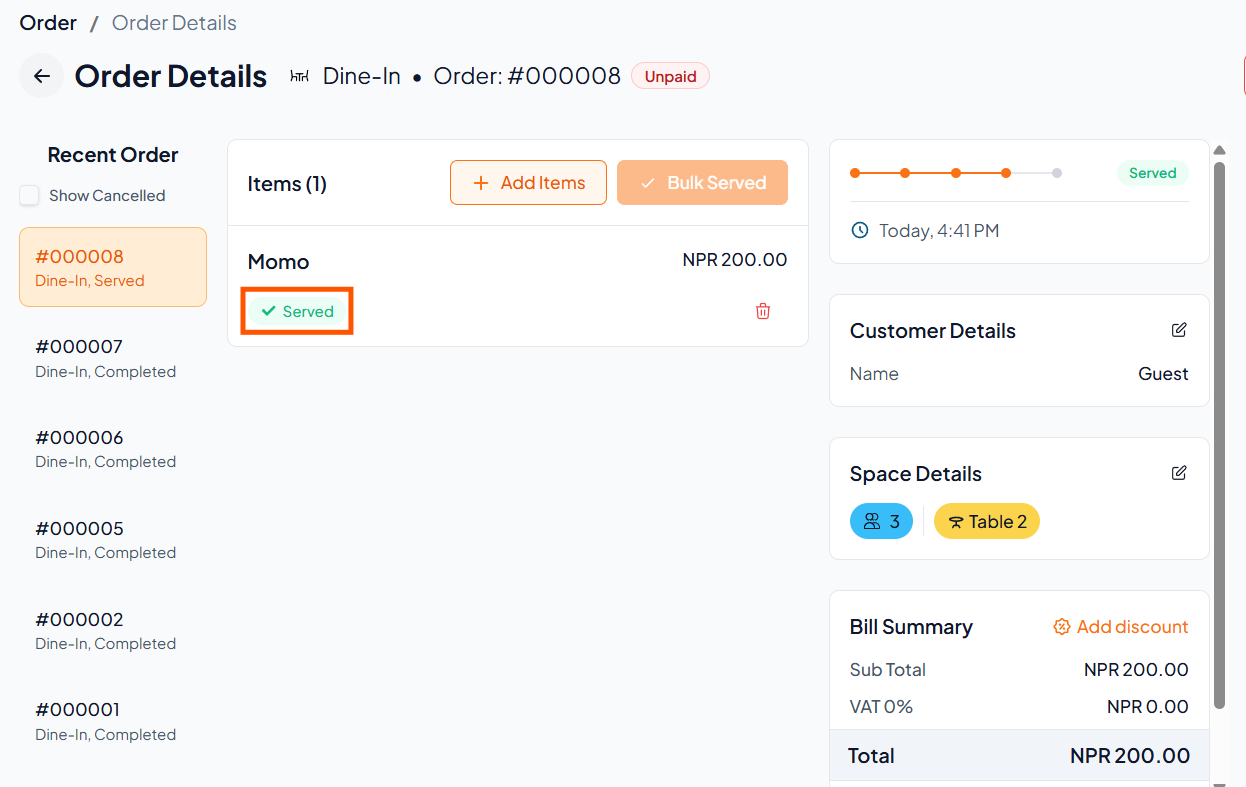Click the Table 2 badge
The width and height of the screenshot is (1246, 787).
click(x=986, y=521)
